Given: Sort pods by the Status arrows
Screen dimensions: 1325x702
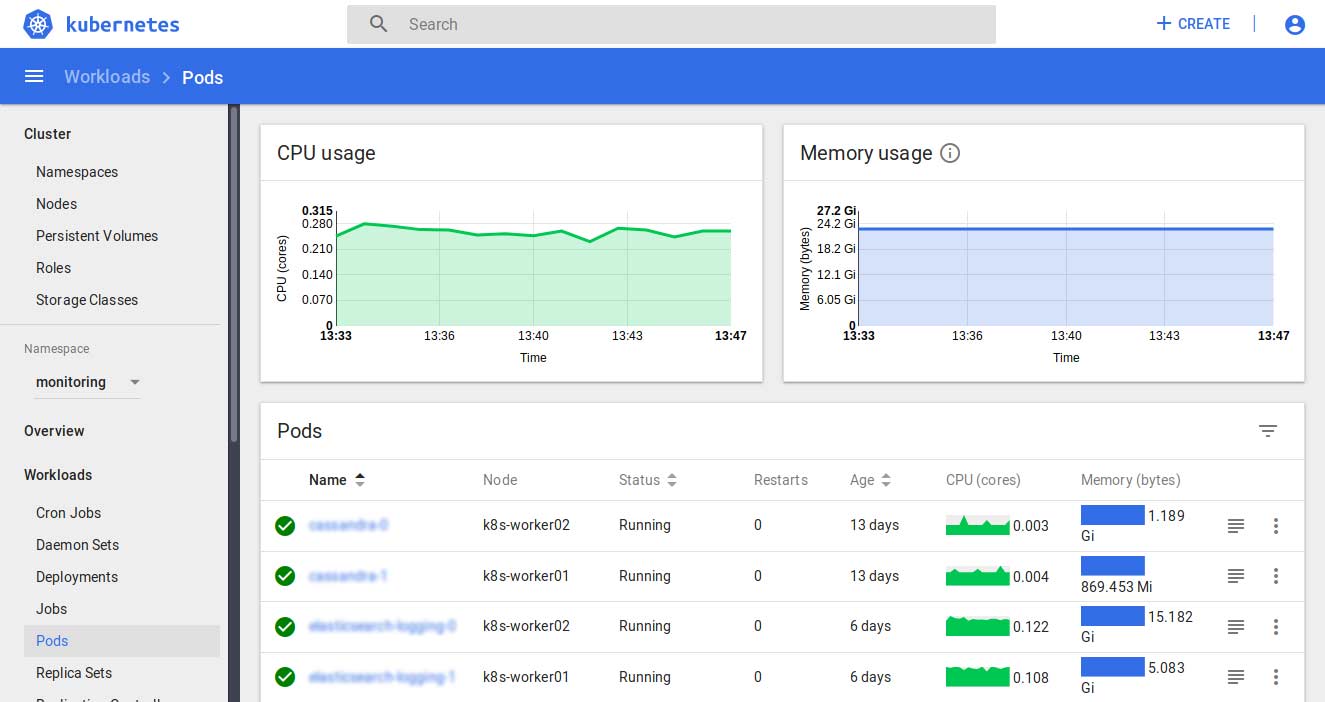Looking at the screenshot, I should (672, 480).
